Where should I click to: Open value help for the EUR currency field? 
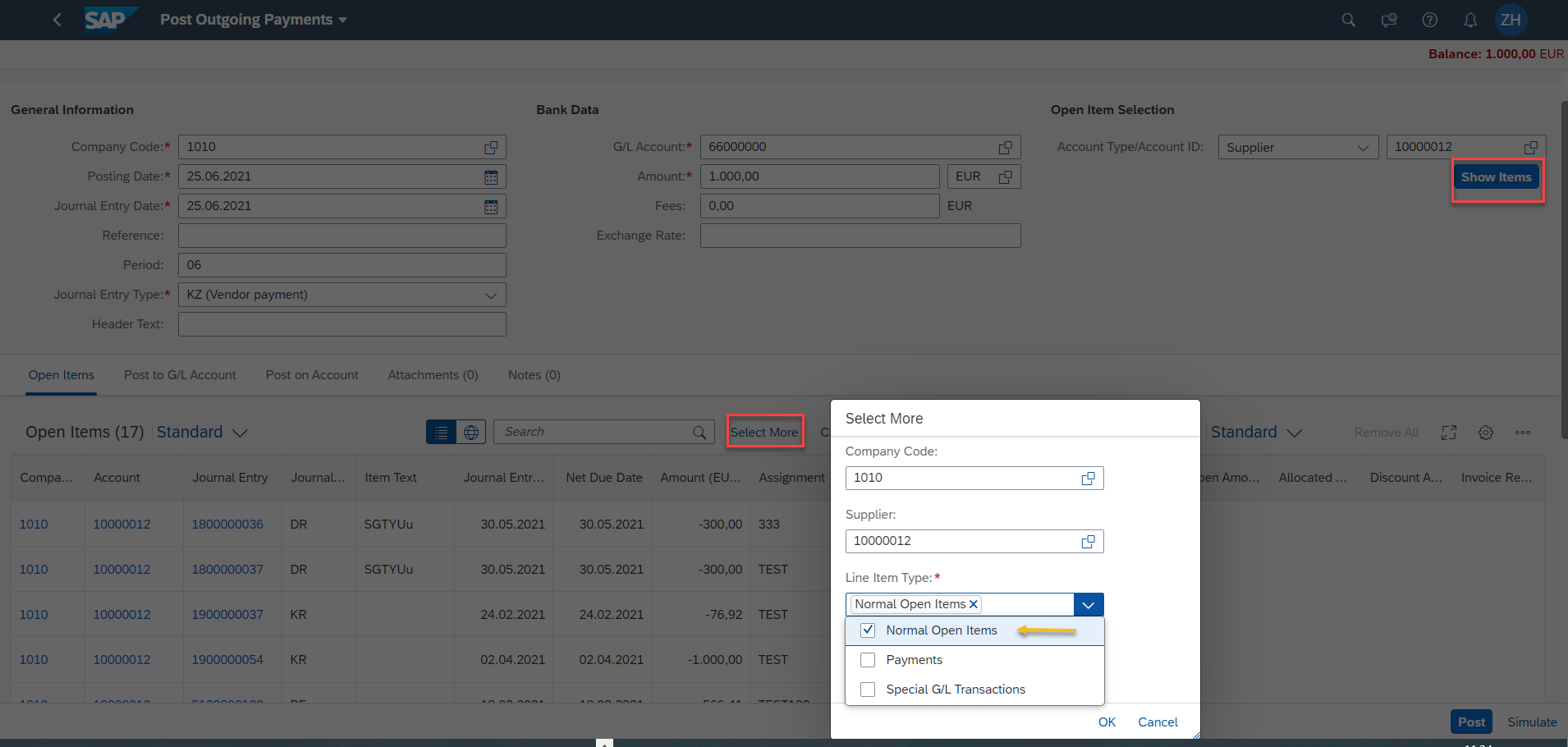coord(1005,176)
